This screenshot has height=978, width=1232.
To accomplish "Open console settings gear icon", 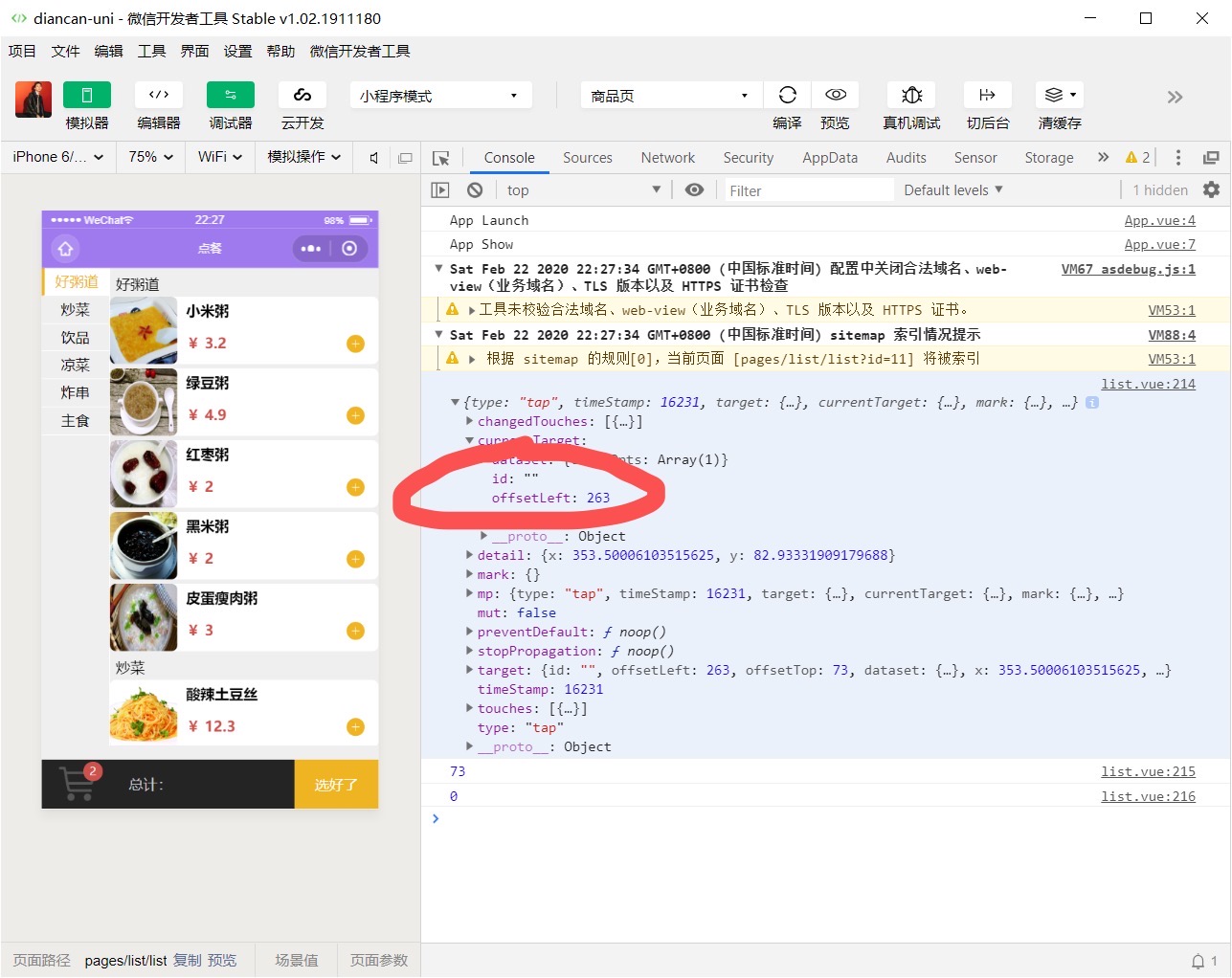I will point(1211,189).
